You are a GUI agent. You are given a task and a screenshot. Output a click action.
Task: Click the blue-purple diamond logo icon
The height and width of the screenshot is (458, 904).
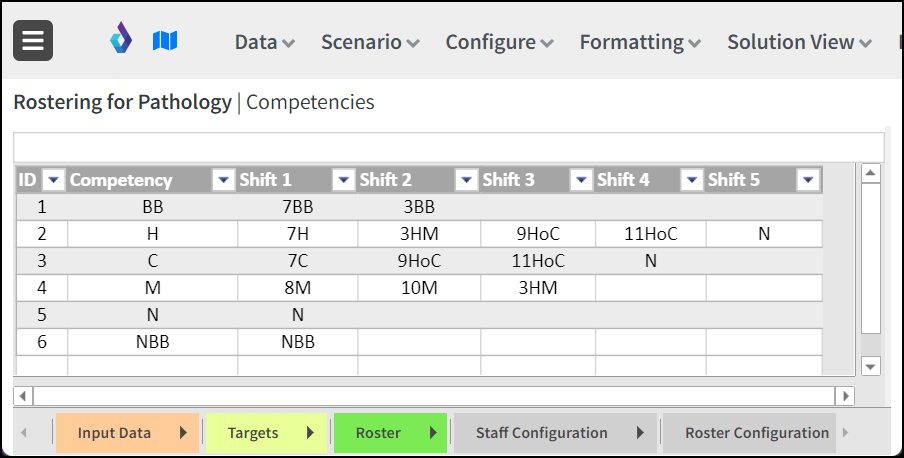(121, 37)
